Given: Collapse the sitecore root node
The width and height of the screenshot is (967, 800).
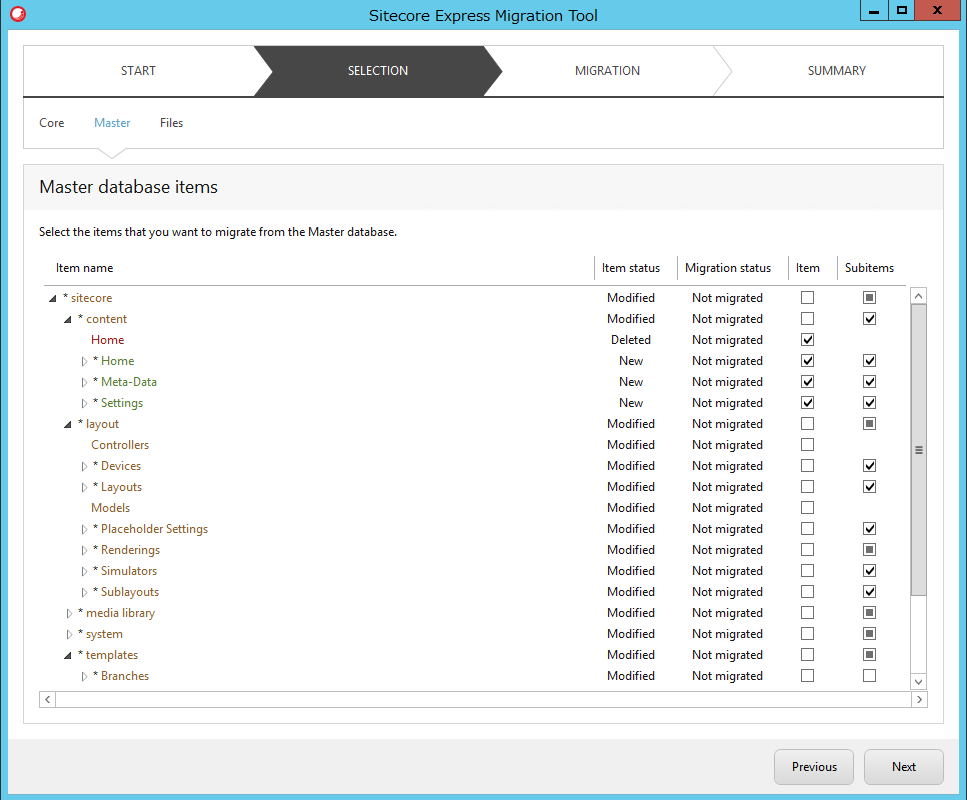Looking at the screenshot, I should tap(53, 299).
